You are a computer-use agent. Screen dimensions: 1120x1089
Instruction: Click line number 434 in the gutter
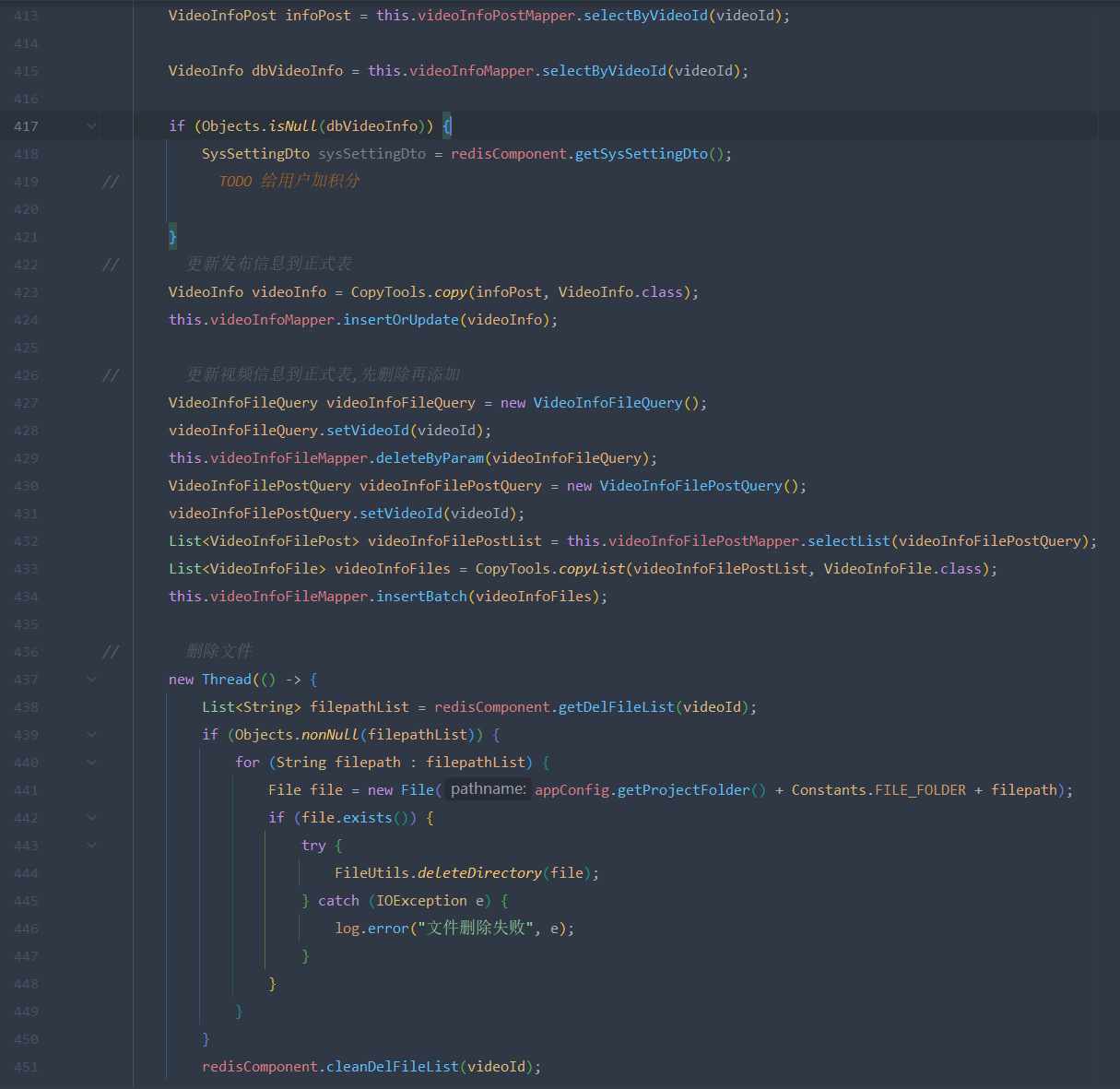(x=26, y=597)
